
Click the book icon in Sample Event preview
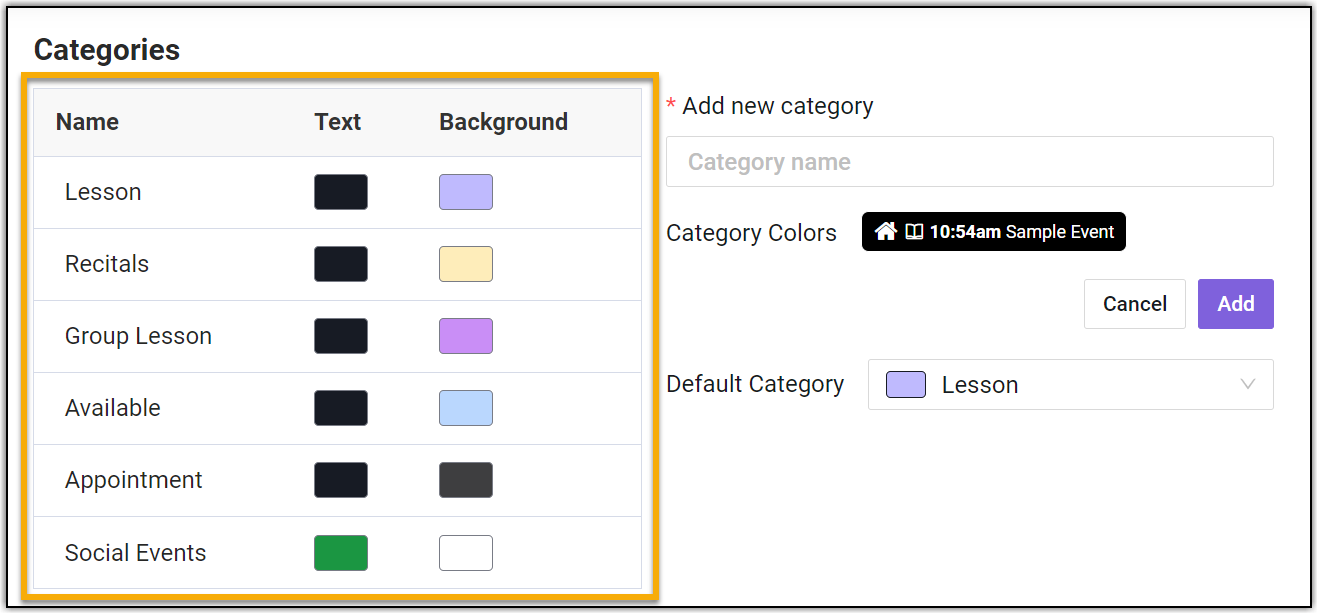(914, 232)
